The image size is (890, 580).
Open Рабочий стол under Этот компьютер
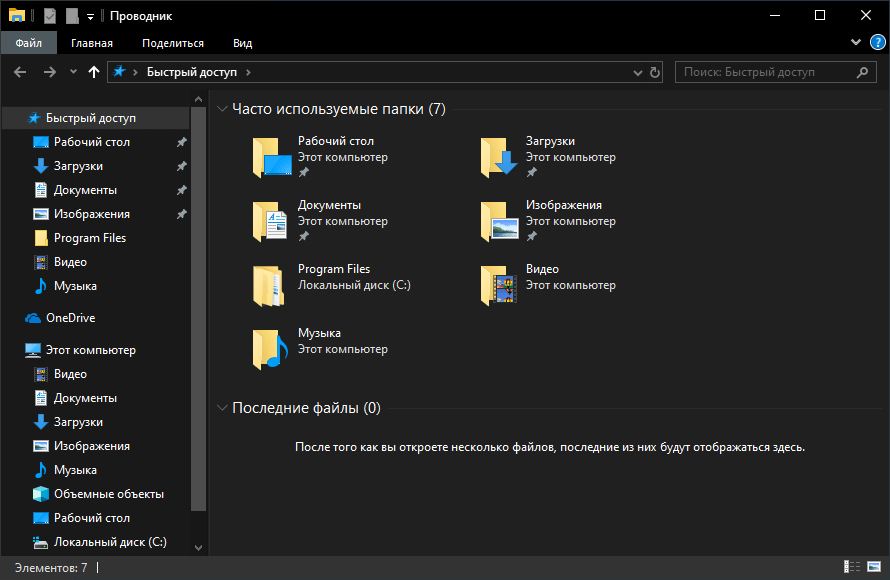[x=92, y=518]
